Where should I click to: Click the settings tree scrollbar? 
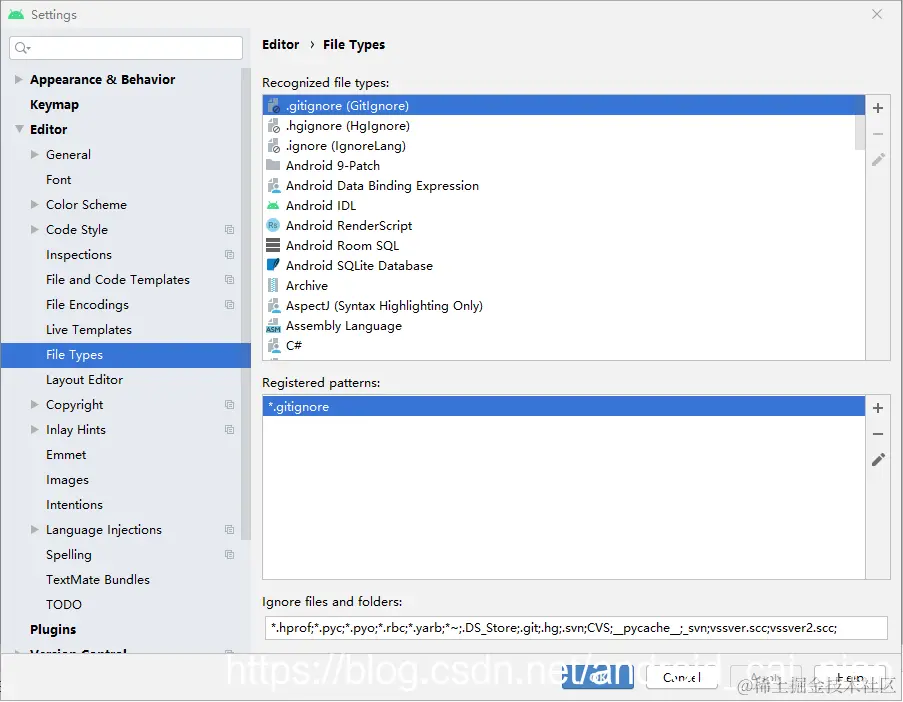[246, 303]
